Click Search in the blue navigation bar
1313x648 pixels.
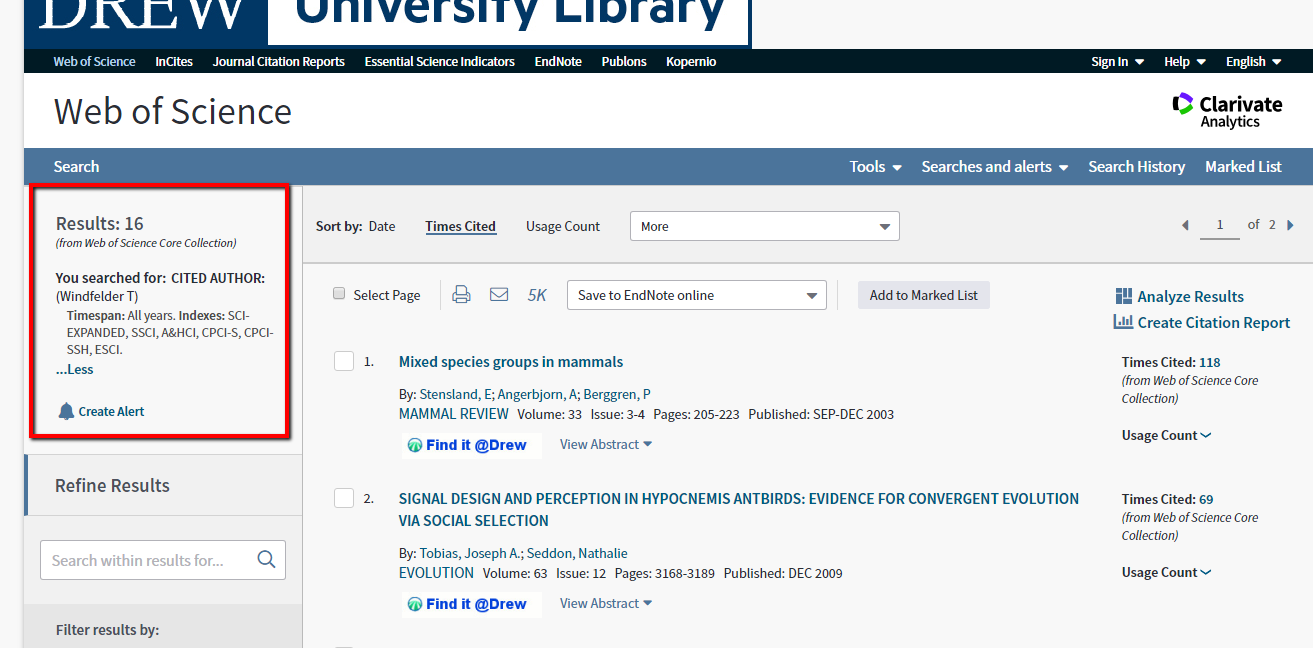(x=77, y=167)
